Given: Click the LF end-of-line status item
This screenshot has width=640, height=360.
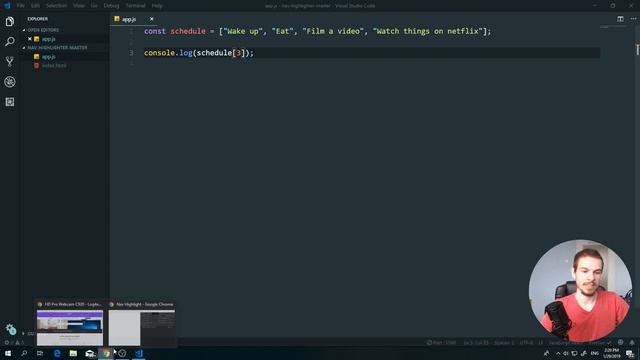Looking at the screenshot, I should (x=540, y=343).
